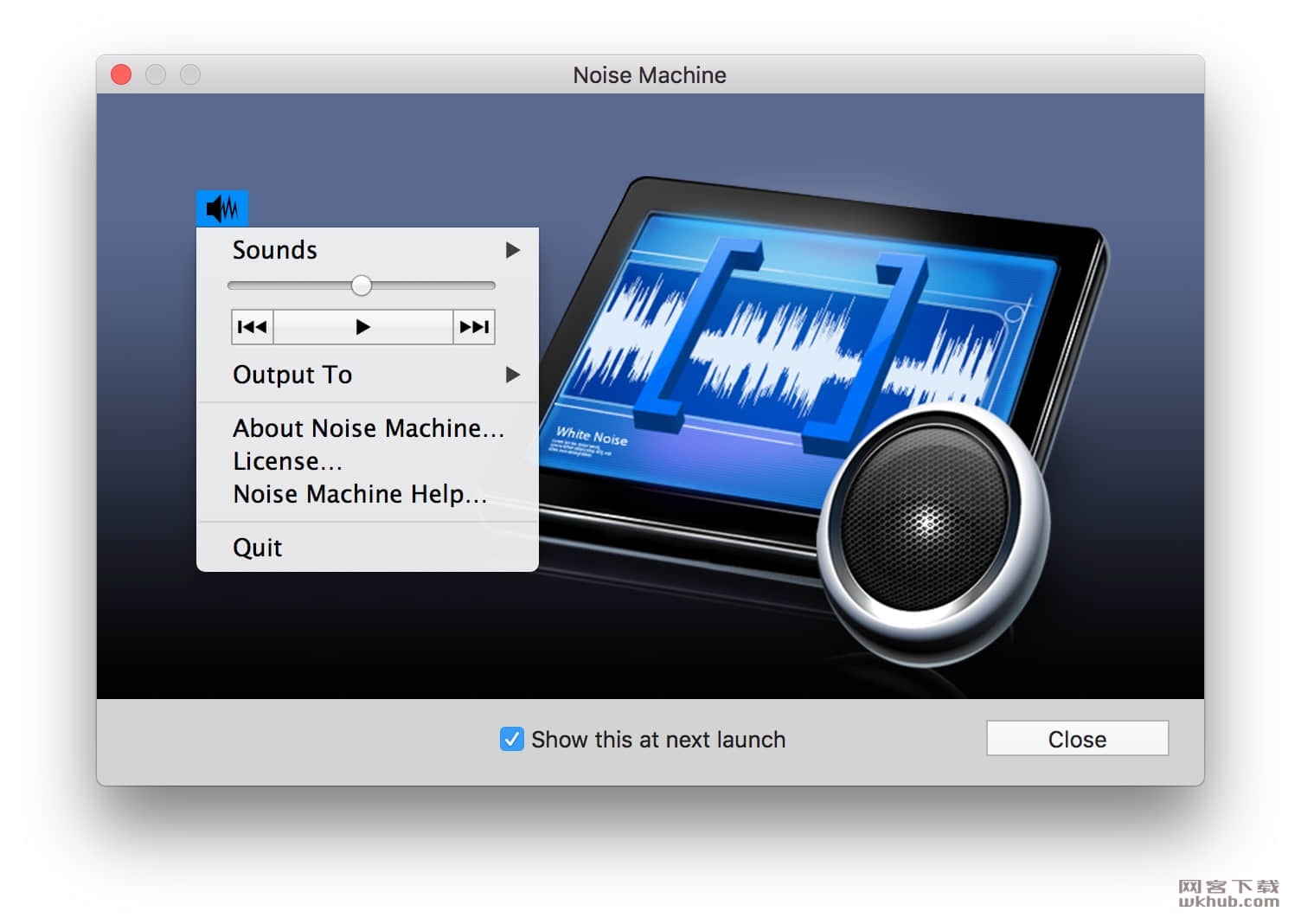The image size is (1301, 924).
Task: Open the License menu item
Action: [x=368, y=461]
